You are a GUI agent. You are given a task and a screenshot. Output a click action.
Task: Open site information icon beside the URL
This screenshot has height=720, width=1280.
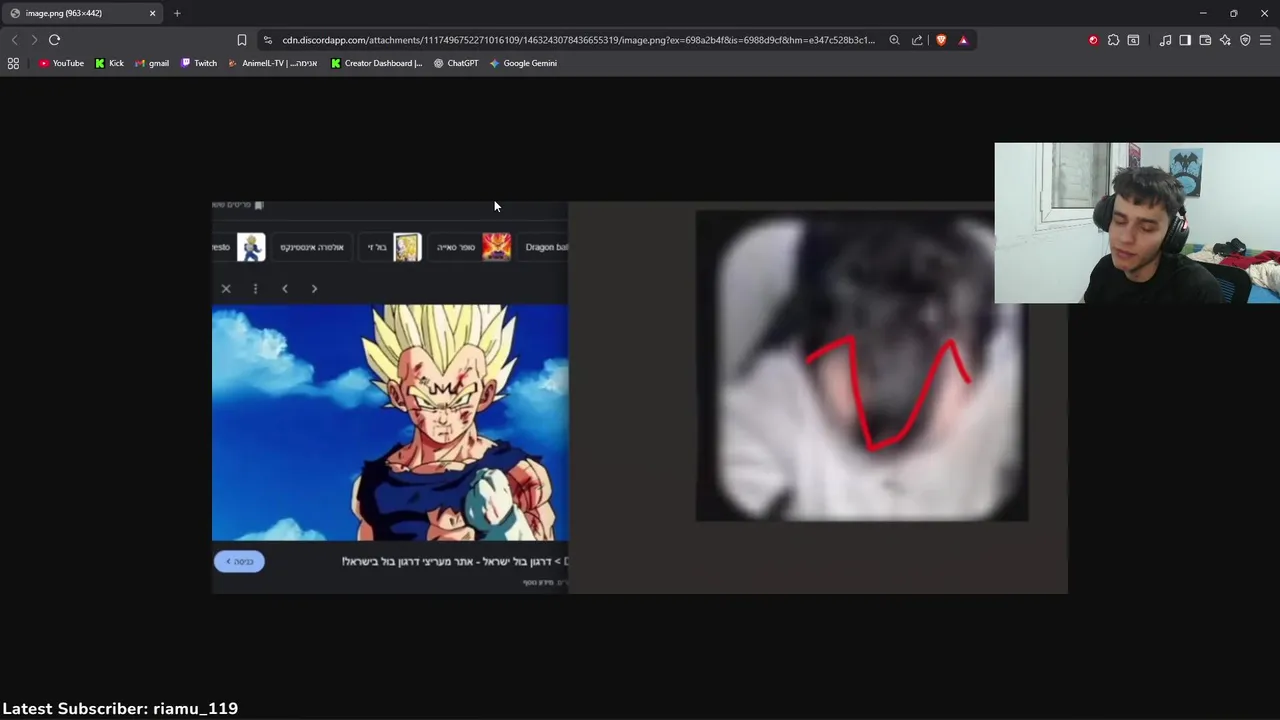[267, 40]
